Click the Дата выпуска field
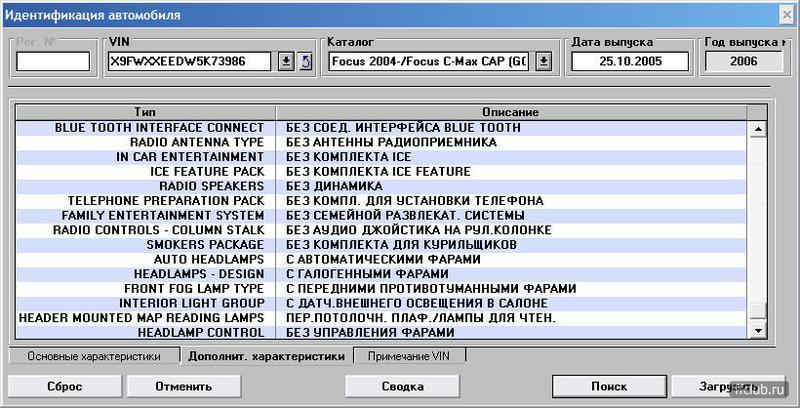This screenshot has width=800, height=408. click(630, 62)
